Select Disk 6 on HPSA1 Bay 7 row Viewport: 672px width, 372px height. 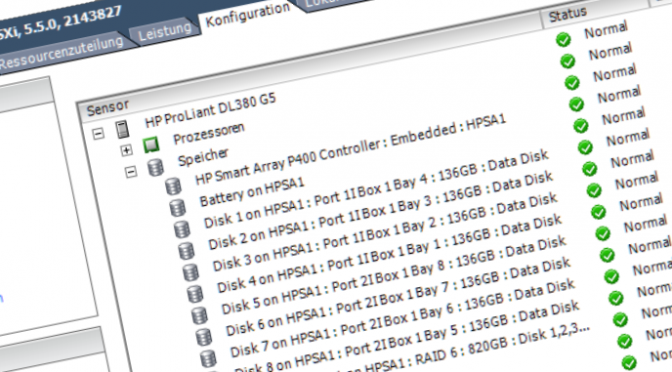coord(398,296)
